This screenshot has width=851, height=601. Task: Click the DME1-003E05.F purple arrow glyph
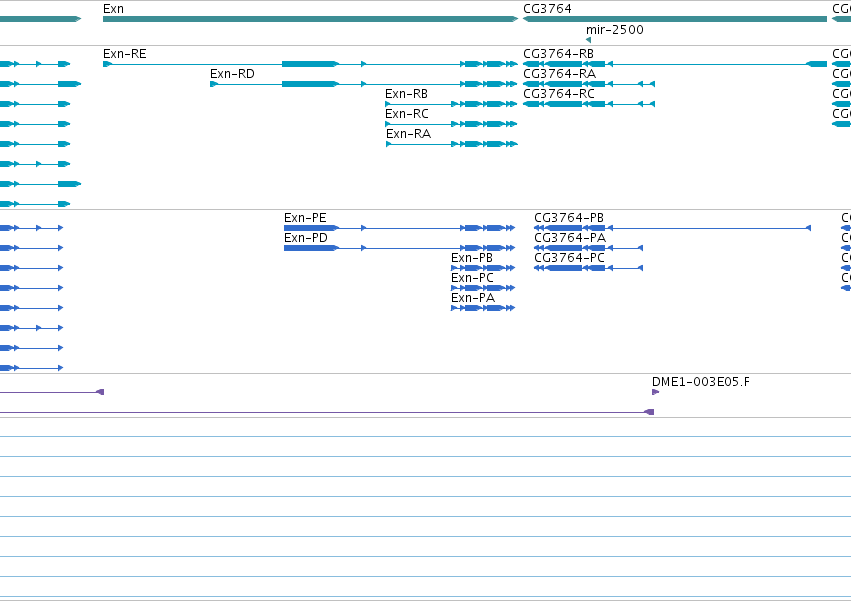[x=655, y=392]
